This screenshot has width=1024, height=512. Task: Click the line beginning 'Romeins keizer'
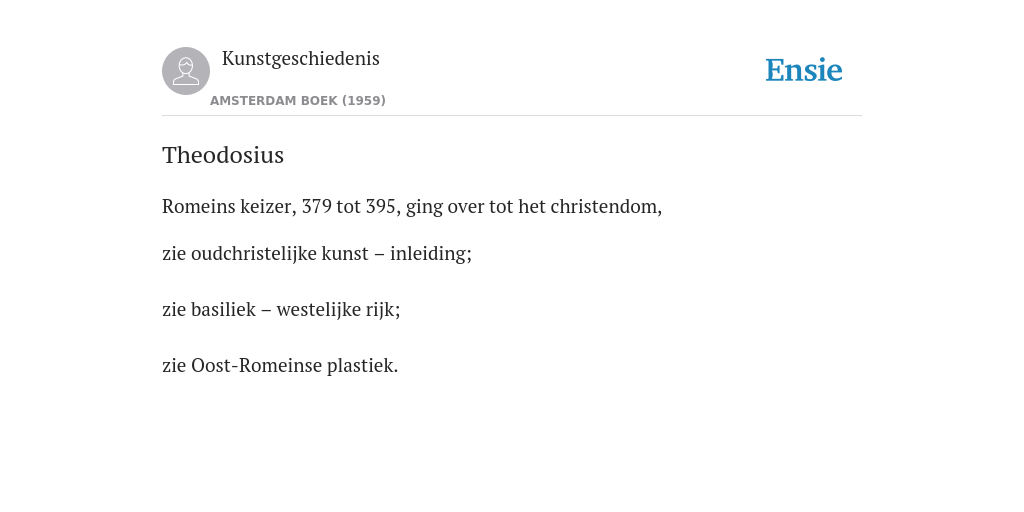[412, 206]
